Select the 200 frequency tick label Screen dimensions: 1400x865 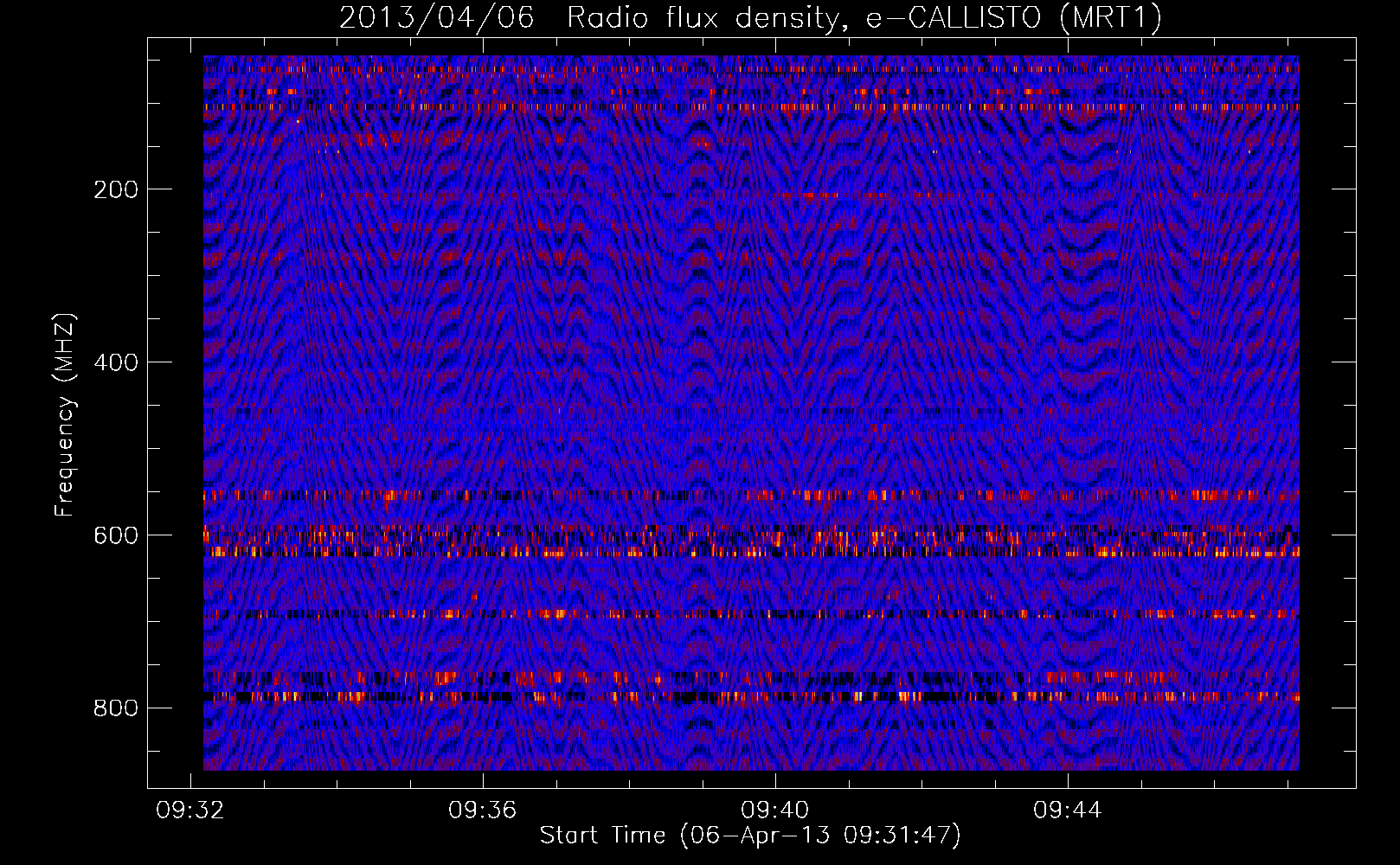[116, 189]
